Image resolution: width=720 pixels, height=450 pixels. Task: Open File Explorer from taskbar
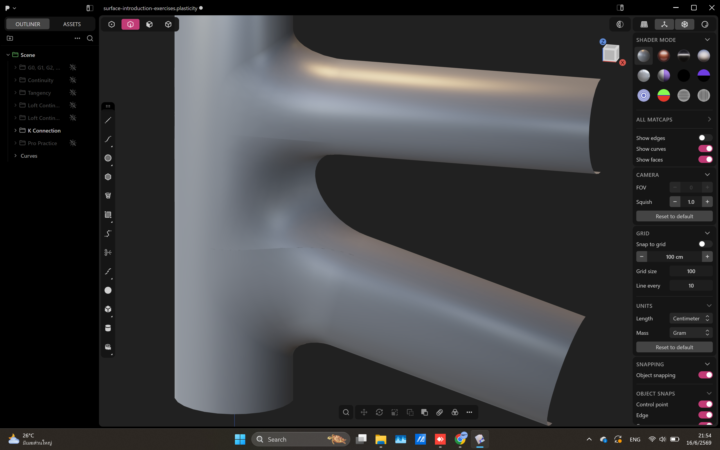tap(380, 439)
